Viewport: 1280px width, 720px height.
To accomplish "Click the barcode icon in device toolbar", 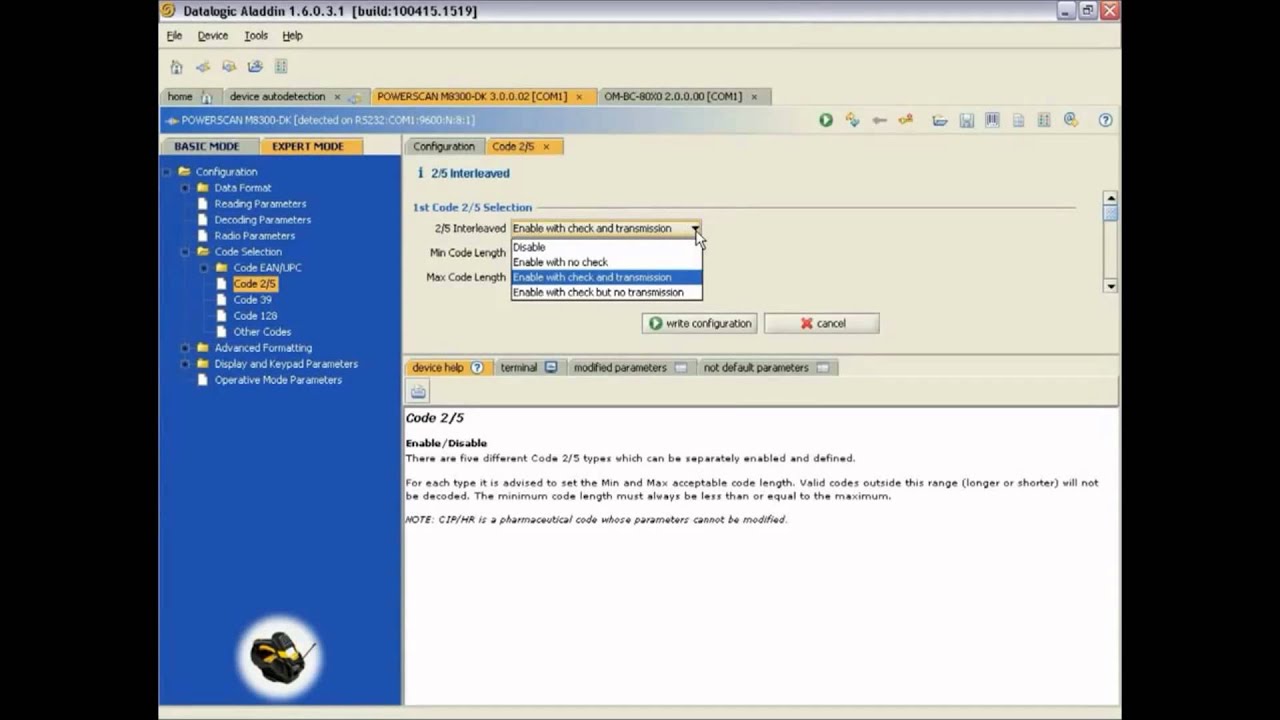I will [992, 120].
